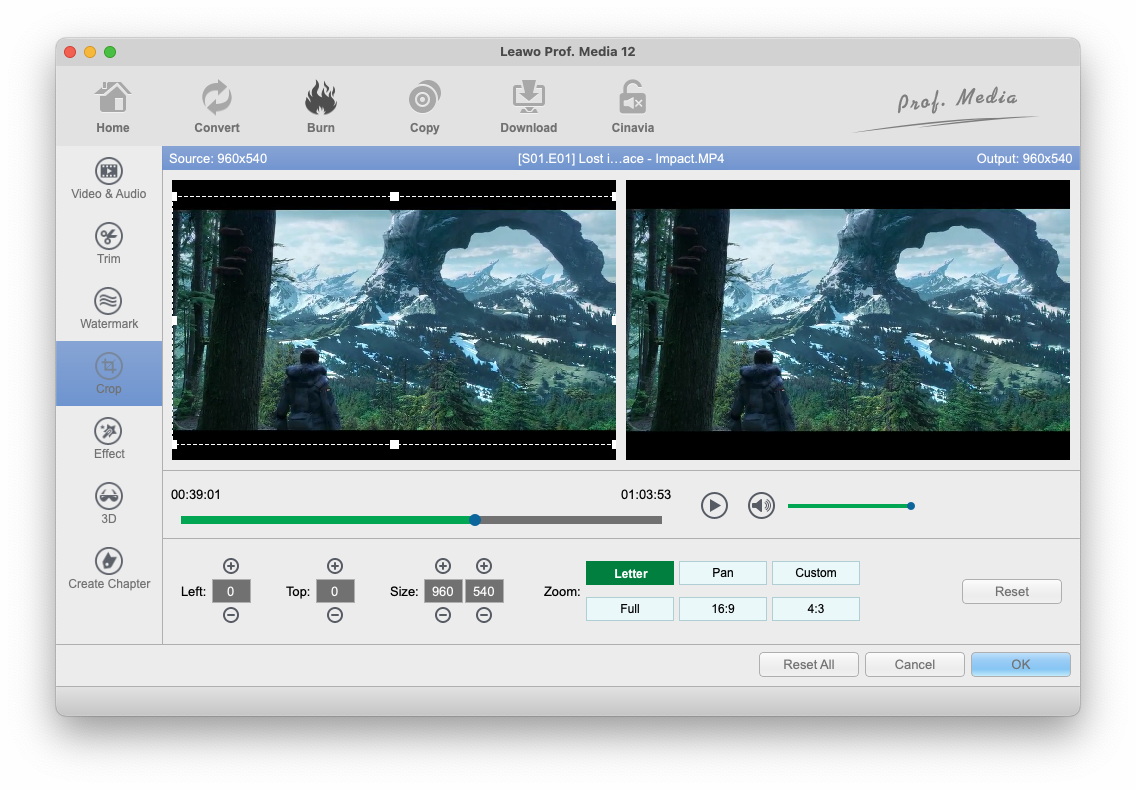Select 16:9 zoom ratio

click(722, 609)
